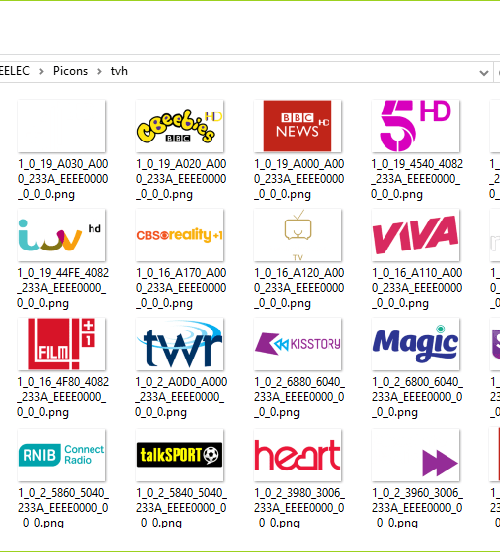500x552 pixels.
Task: Select the CBeebies HD picon thumbnail
Action: (180, 126)
